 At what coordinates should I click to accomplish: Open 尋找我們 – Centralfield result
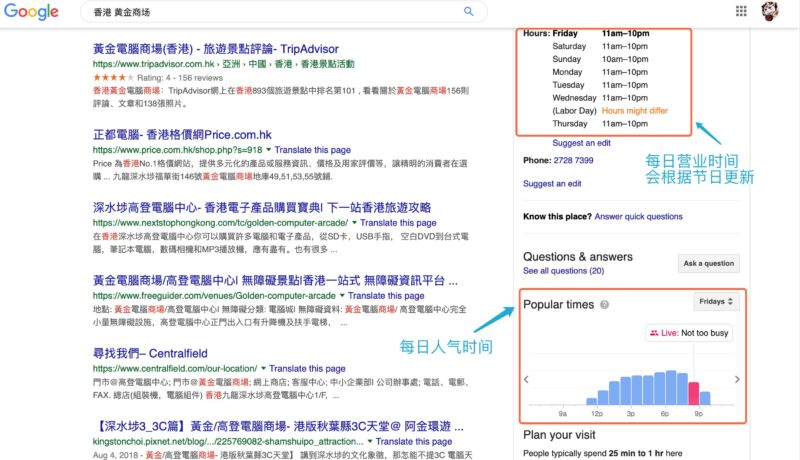tap(150, 353)
